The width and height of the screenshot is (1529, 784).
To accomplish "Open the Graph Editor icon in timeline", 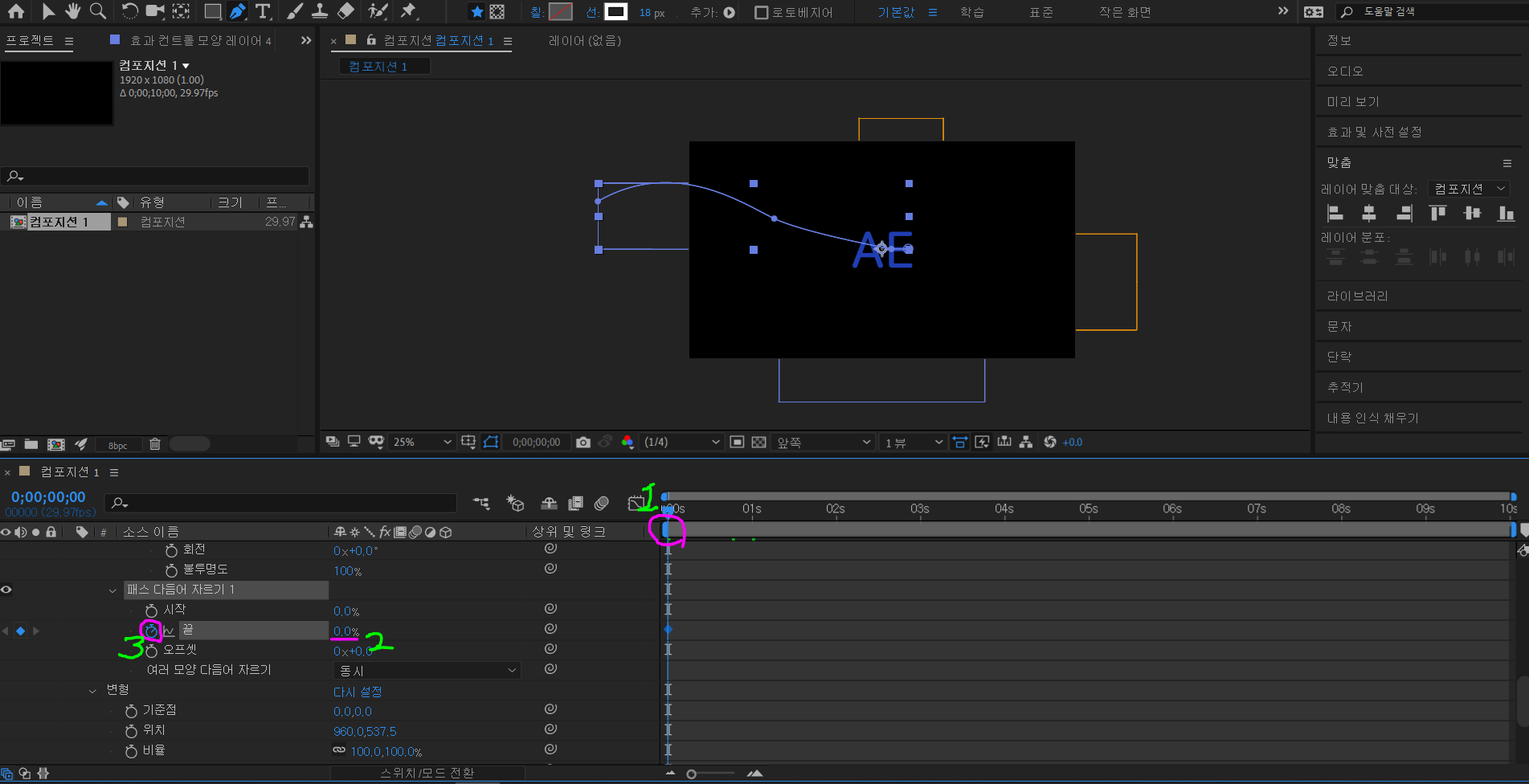I will [x=636, y=504].
